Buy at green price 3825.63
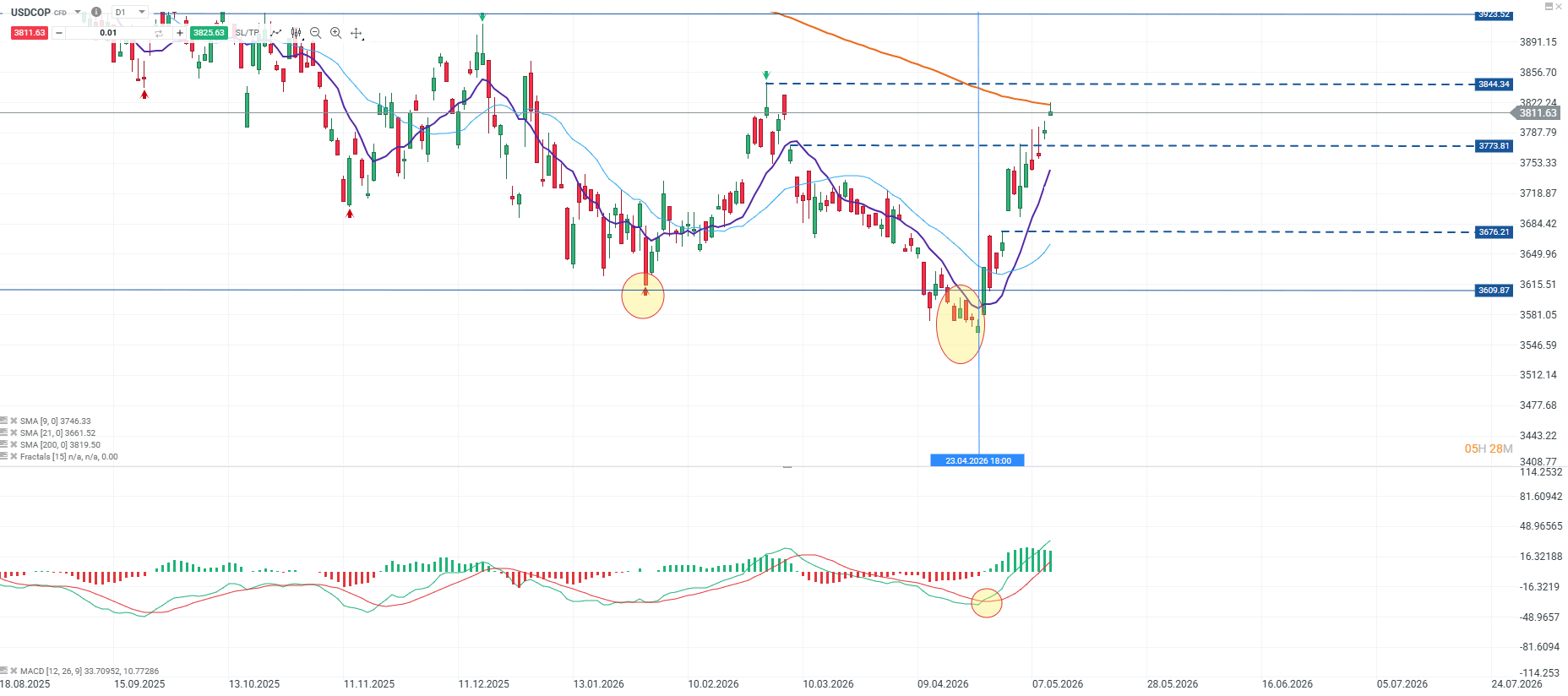1568x696 pixels. pos(209,33)
